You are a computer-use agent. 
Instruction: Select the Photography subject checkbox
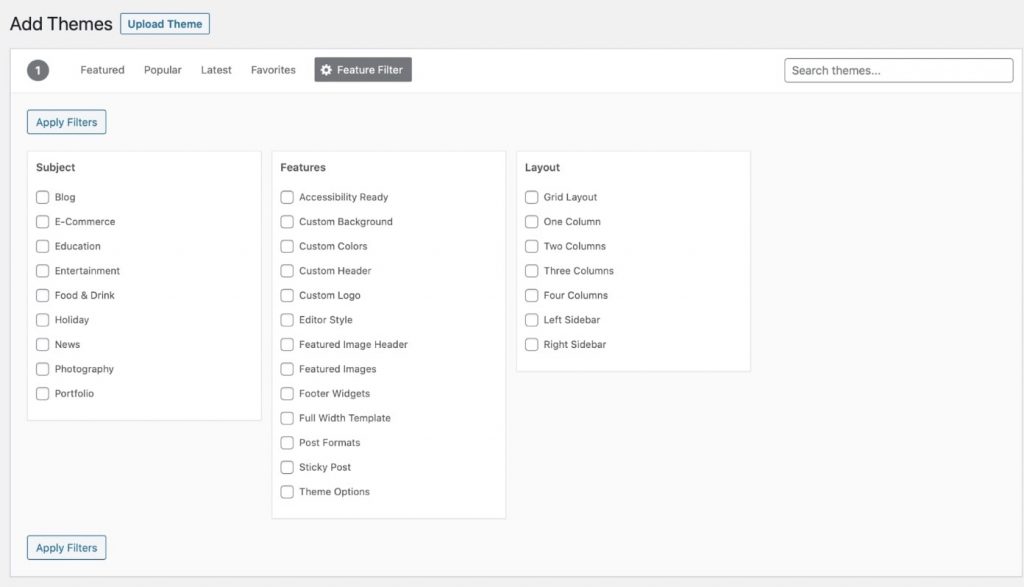42,368
